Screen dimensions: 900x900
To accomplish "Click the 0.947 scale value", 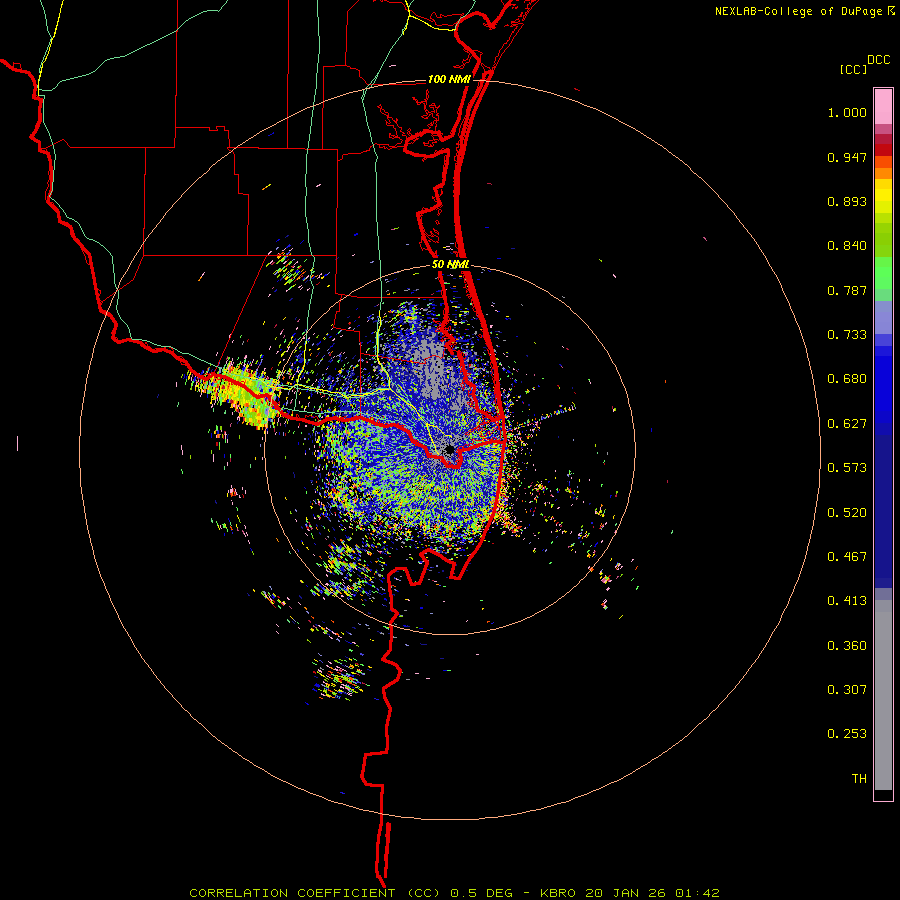I will (x=847, y=157).
